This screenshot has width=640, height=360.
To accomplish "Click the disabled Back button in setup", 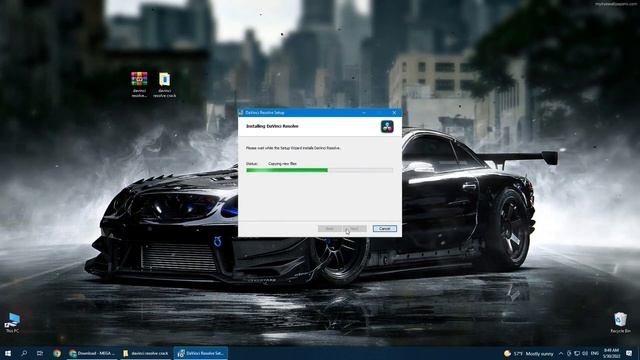I will [x=330, y=229].
